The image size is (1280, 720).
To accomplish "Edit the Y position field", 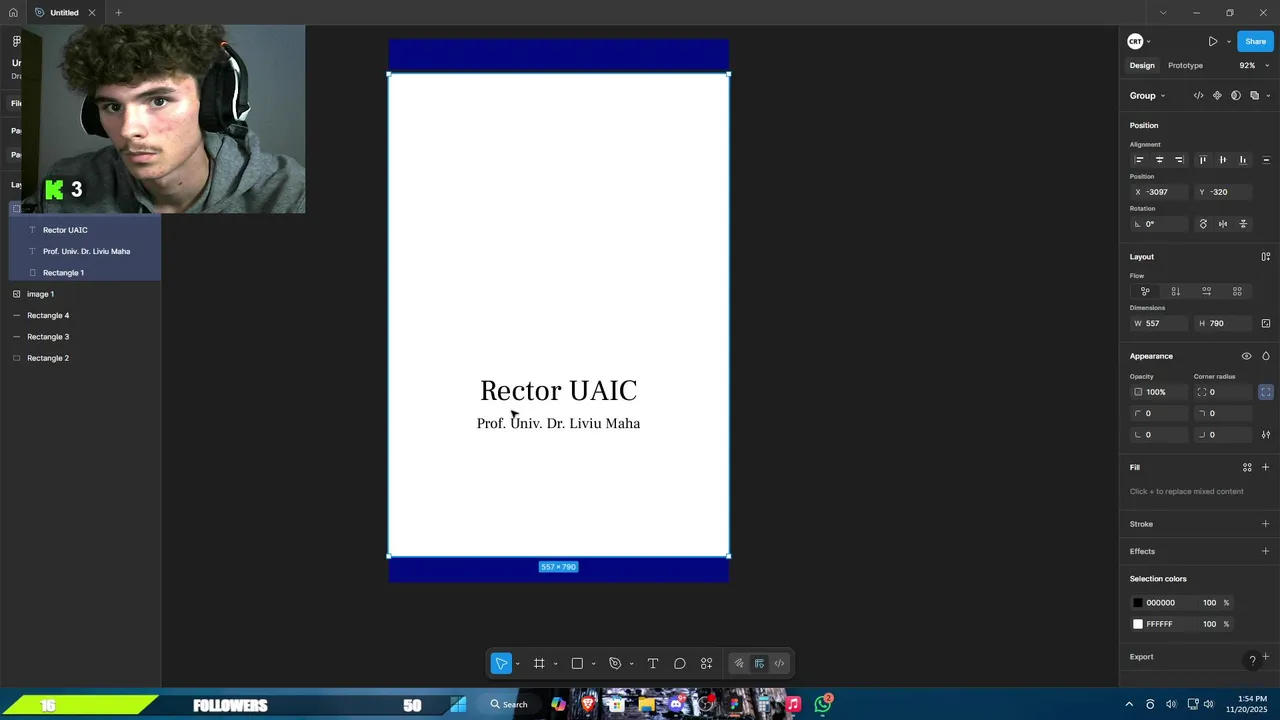I will pyautogui.click(x=1222, y=192).
